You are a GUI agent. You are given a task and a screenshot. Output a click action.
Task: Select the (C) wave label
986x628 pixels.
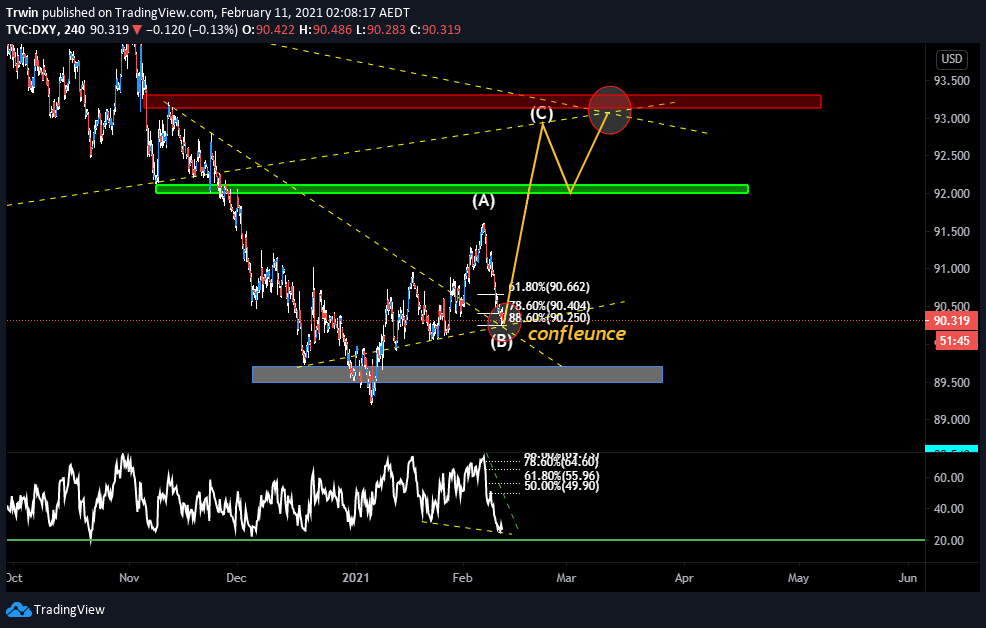point(541,114)
